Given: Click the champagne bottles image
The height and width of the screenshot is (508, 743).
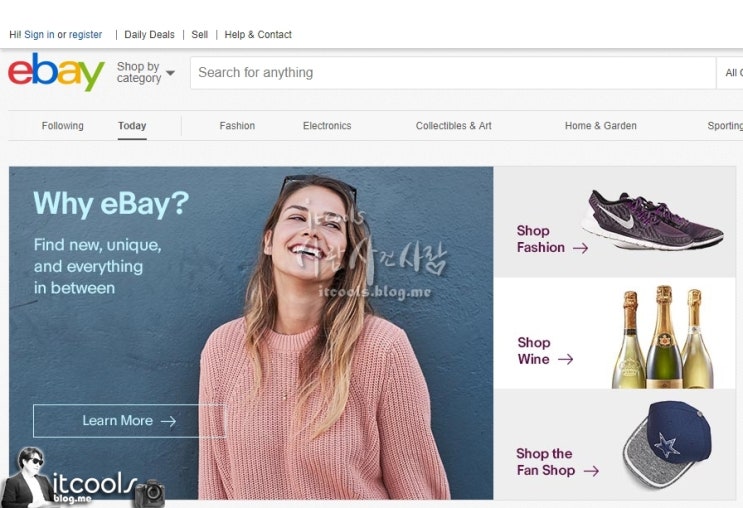Looking at the screenshot, I should tap(662, 337).
